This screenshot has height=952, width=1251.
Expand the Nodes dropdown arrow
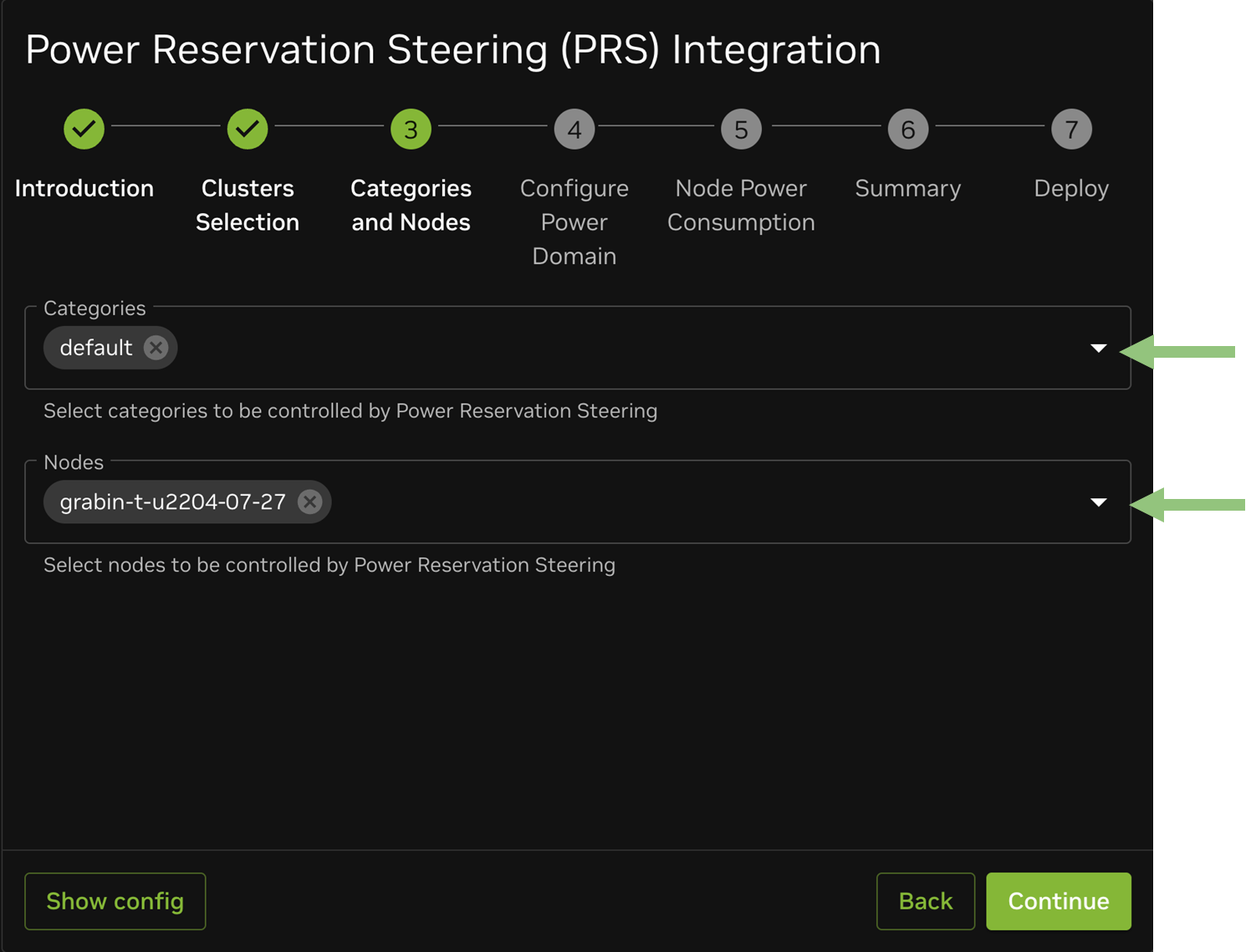(1099, 502)
